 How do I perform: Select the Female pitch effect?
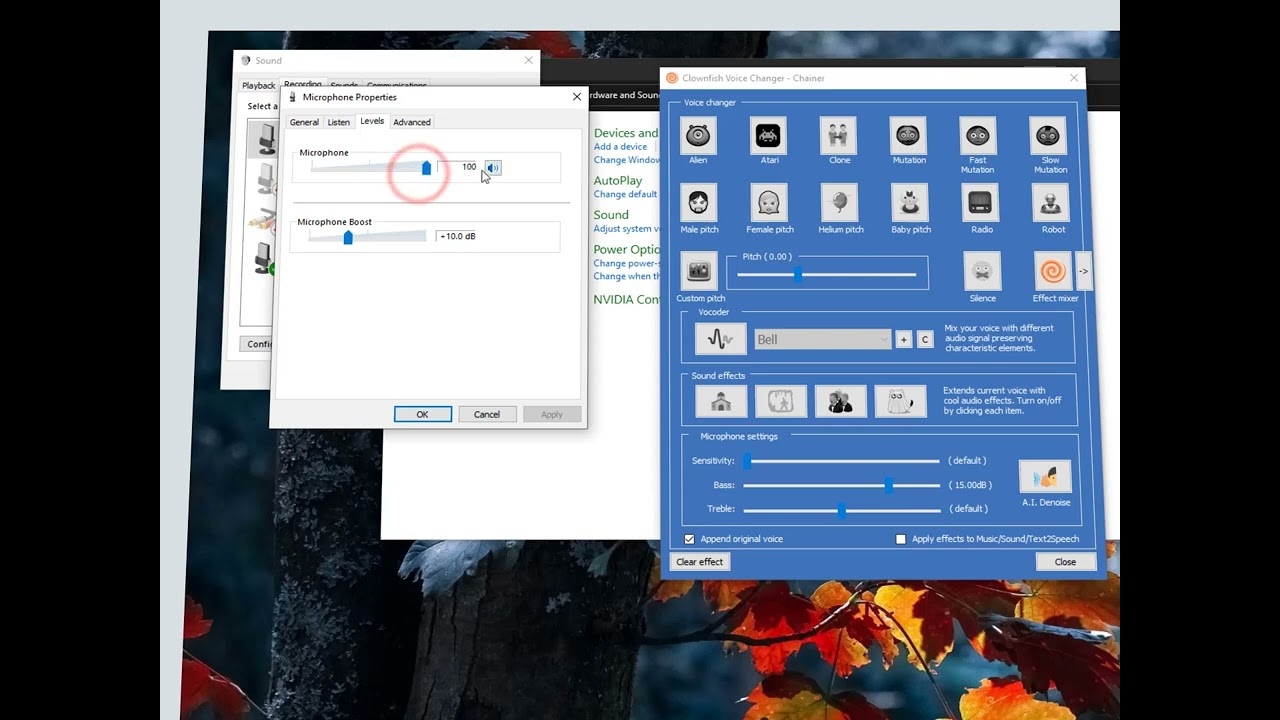point(768,203)
